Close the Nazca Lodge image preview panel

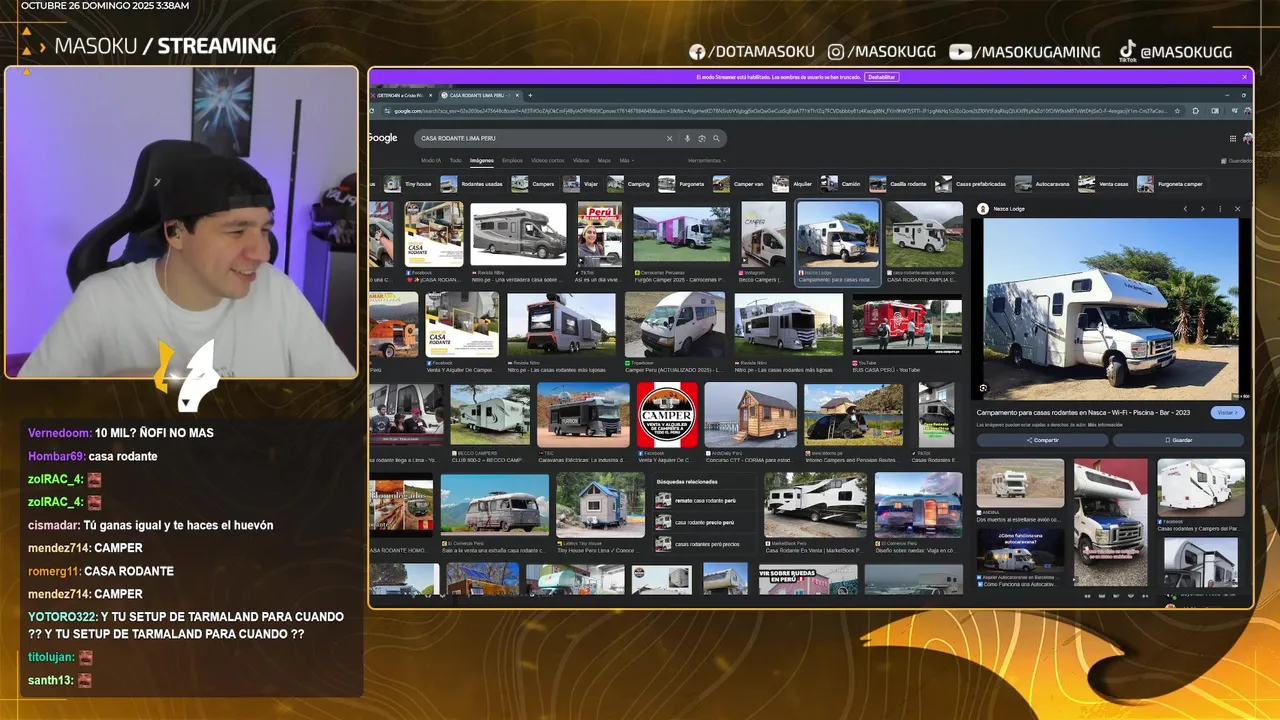[x=1237, y=209]
